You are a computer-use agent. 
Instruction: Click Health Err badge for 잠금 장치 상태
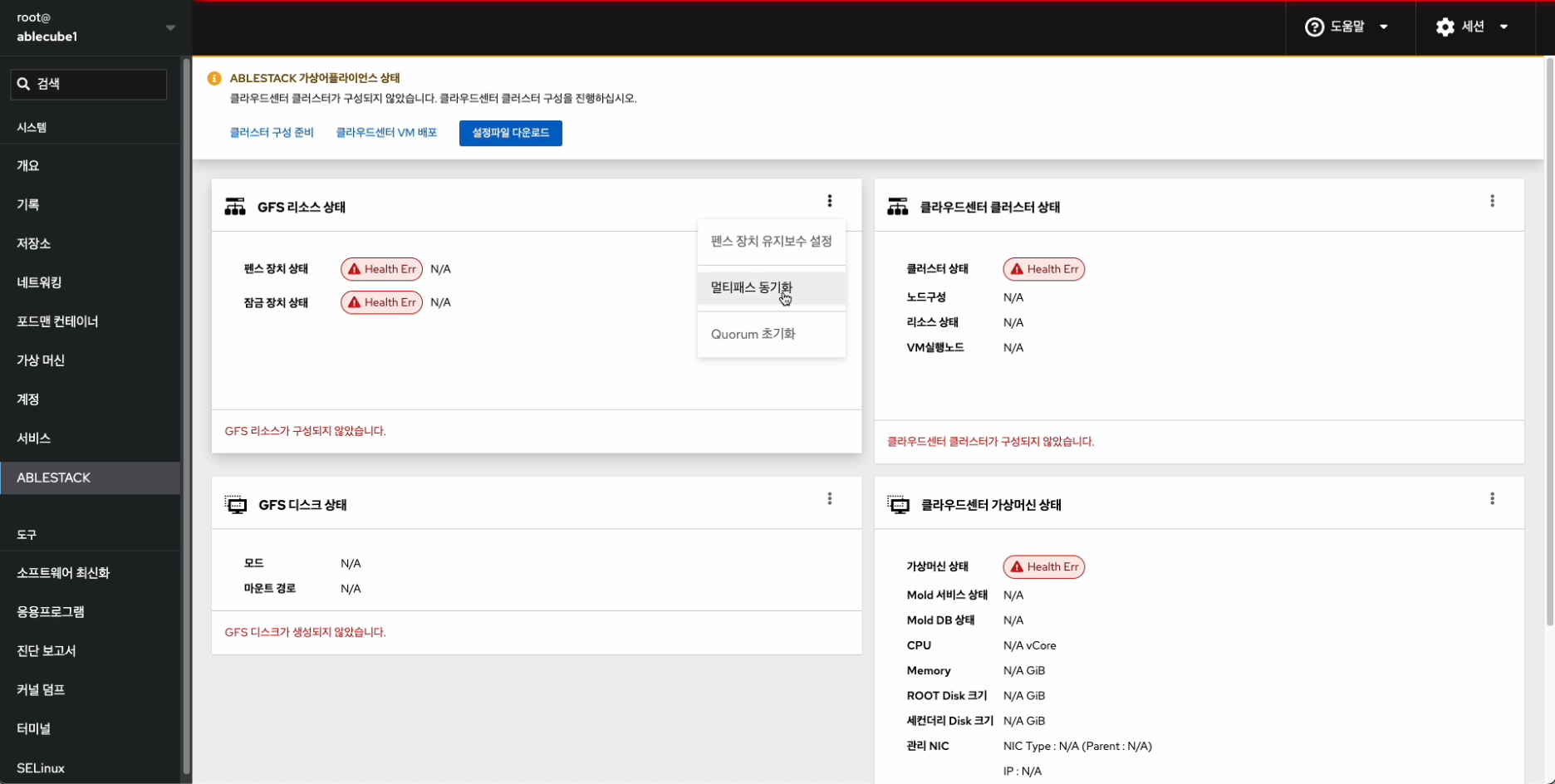pos(381,302)
